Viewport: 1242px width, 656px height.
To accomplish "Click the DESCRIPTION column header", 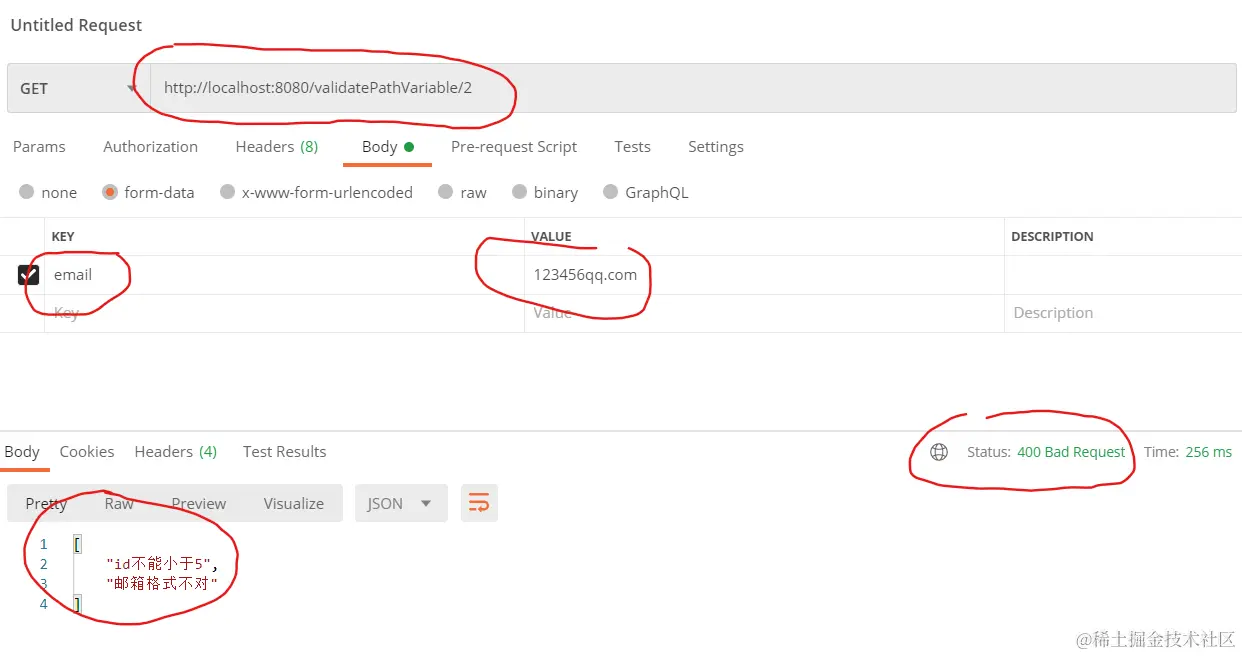I will click(1052, 237).
